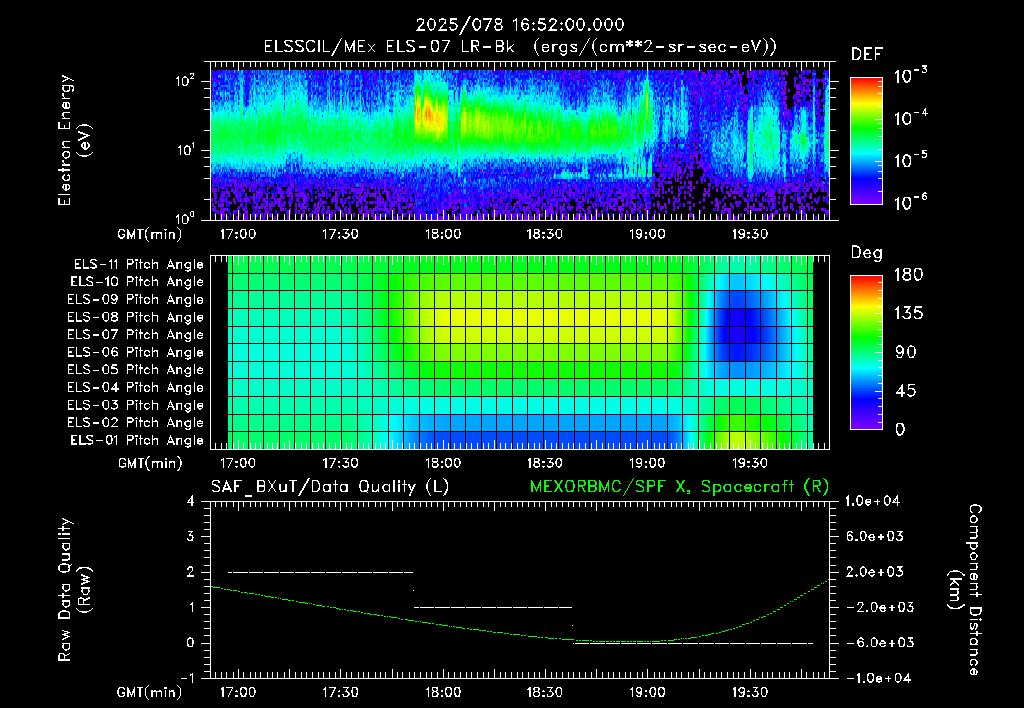
Task: Click the GMT(min) label under pitch angle panel
Action: coord(150,464)
